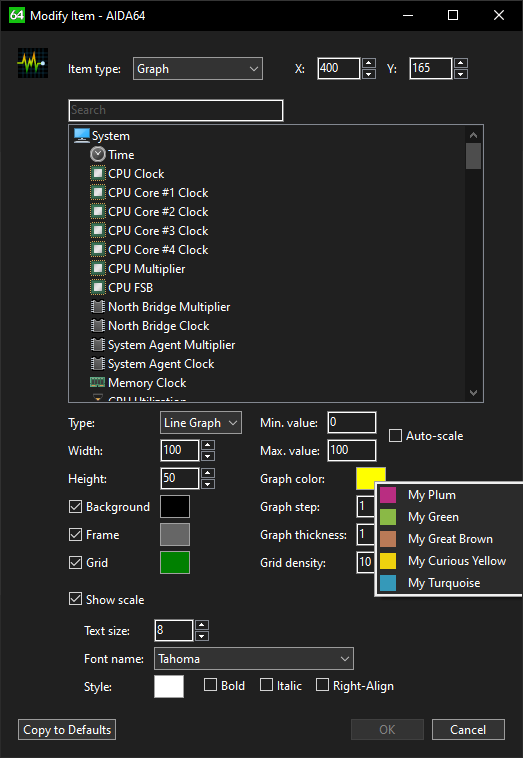Click the chipset icon beside North Bridge Clock

point(98,326)
